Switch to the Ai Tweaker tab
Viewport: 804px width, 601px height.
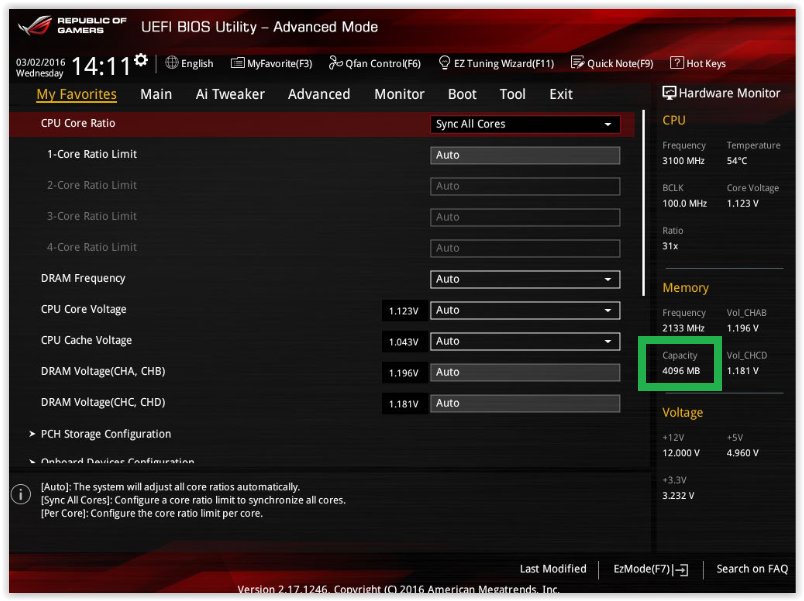(230, 94)
